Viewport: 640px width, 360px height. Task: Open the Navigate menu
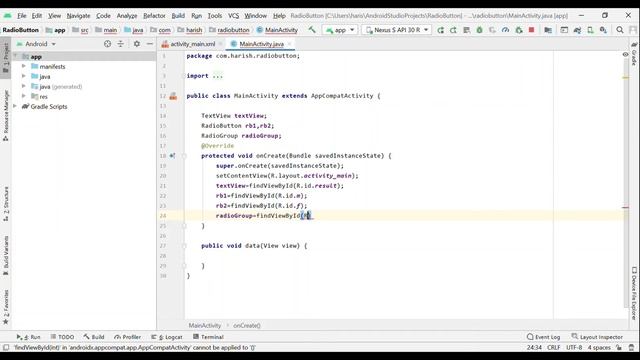click(x=78, y=16)
